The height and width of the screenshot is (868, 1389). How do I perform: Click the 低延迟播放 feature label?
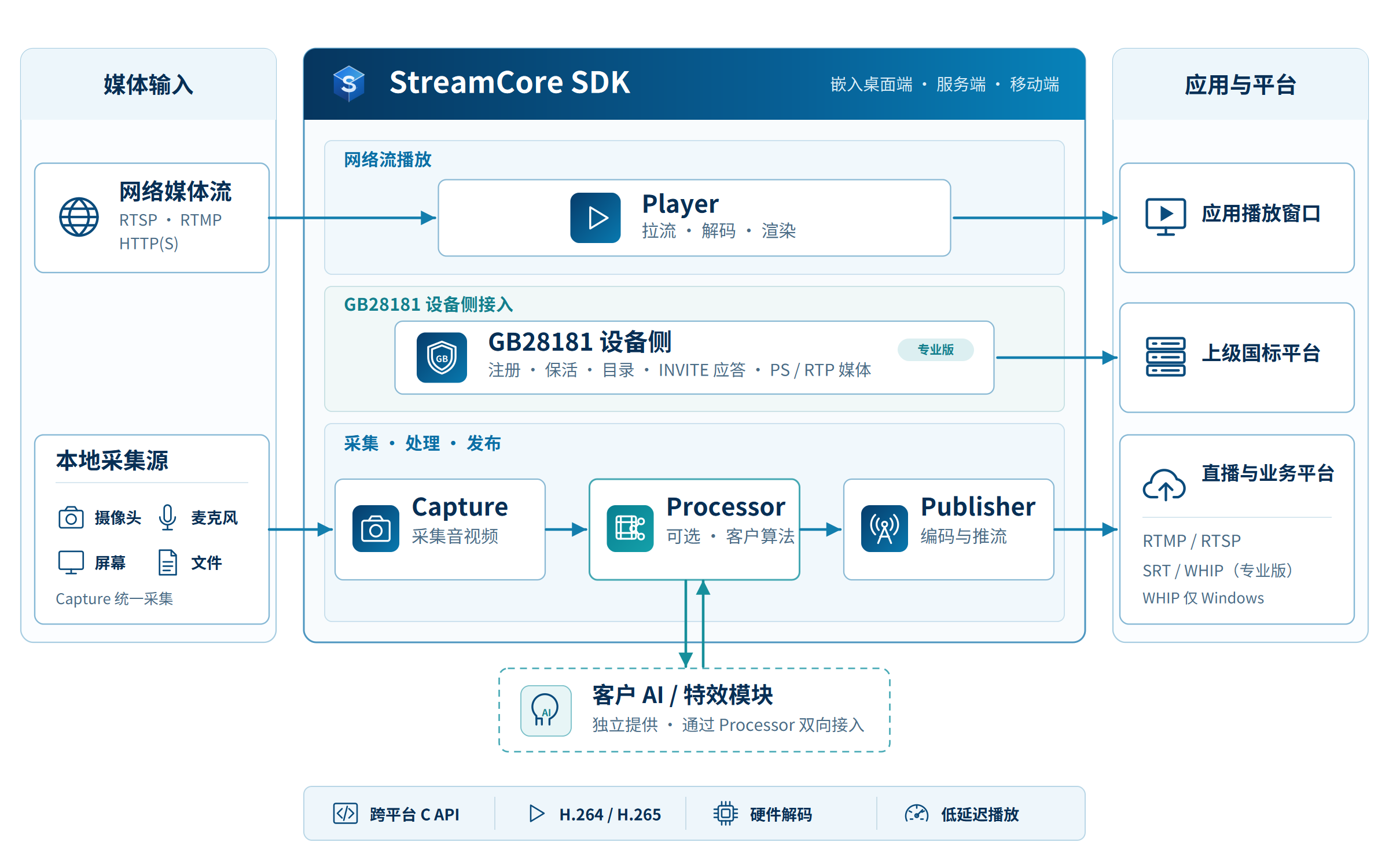tap(980, 814)
